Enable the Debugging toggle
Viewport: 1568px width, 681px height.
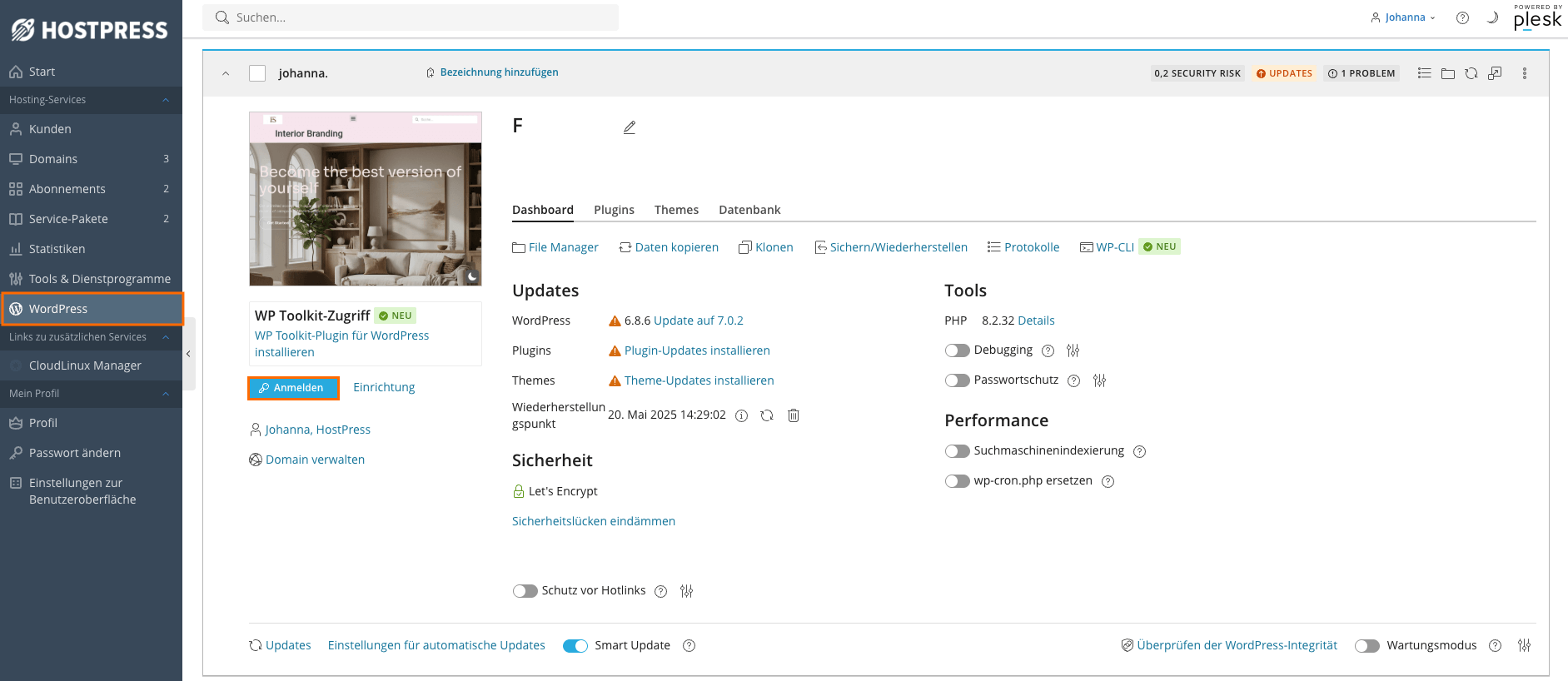957,350
